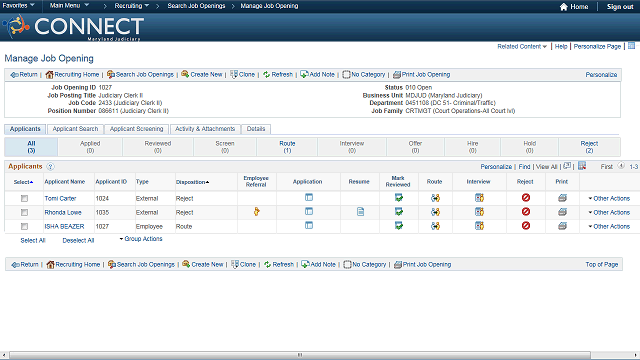Expand Other Actions for Tomi Carter

609,198
